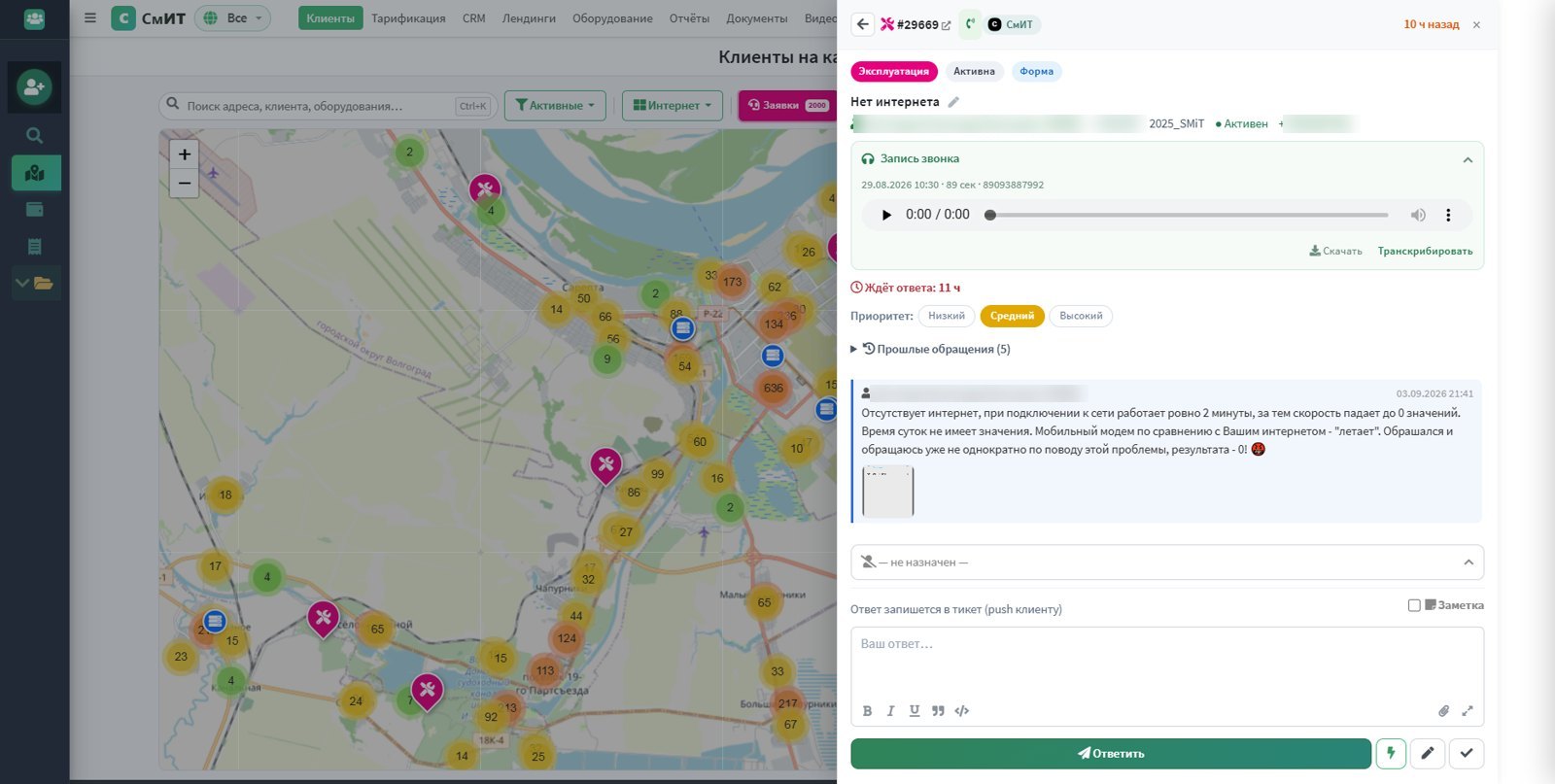Image resolution: width=1555 pixels, height=784 pixels.
Task: Attach a file with the paperclip icon
Action: click(x=1444, y=711)
